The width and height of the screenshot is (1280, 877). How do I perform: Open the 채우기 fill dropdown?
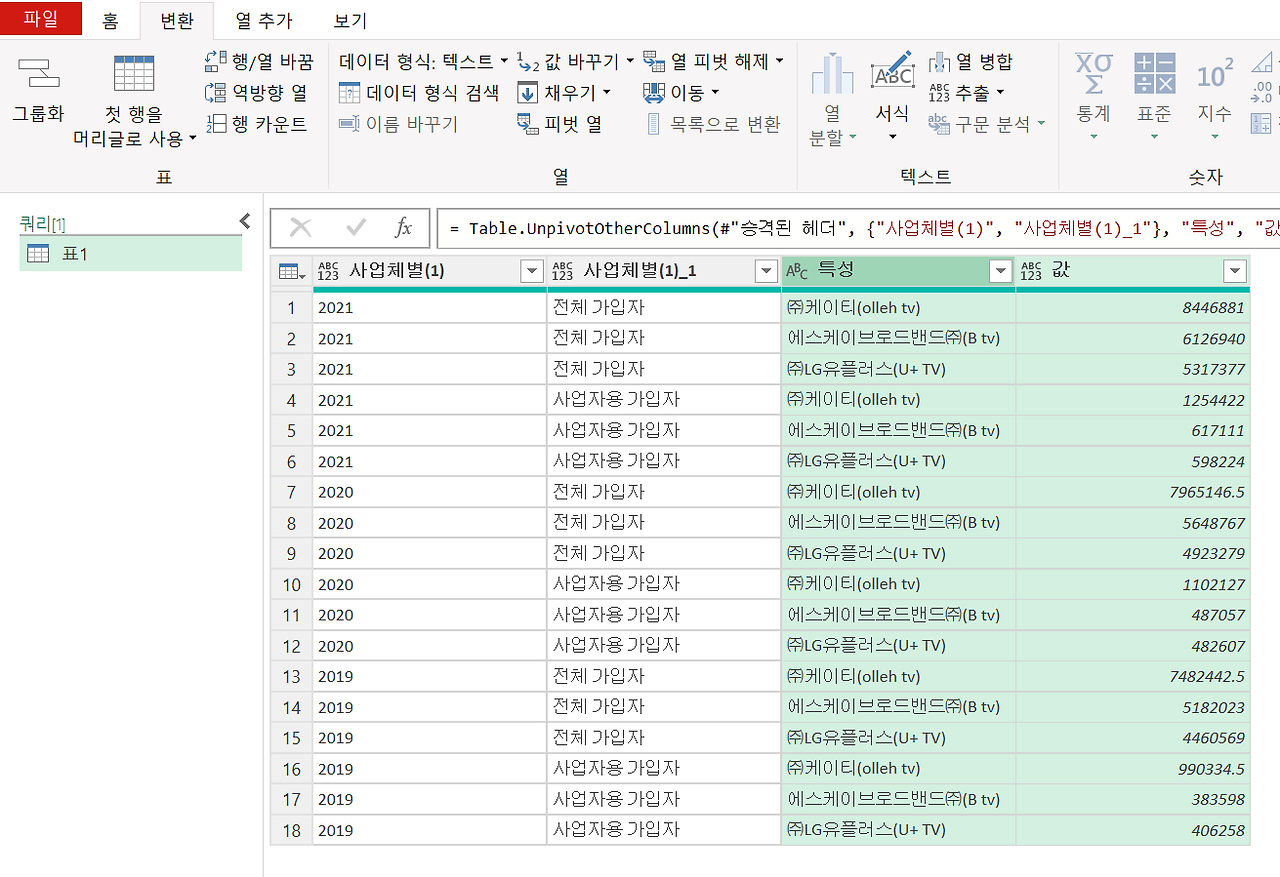pos(564,93)
